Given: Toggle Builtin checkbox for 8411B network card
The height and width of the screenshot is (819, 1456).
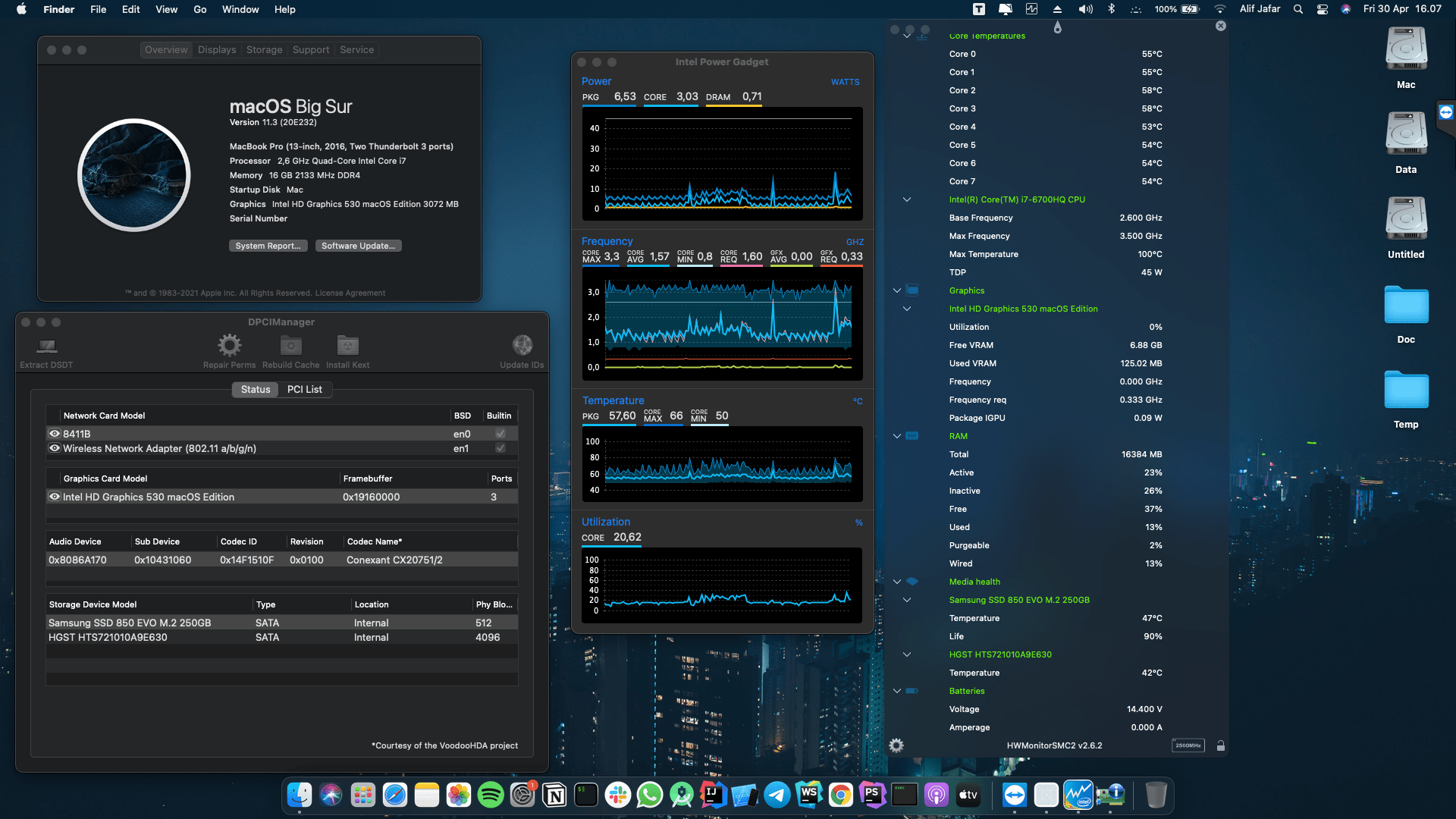Looking at the screenshot, I should coord(500,434).
